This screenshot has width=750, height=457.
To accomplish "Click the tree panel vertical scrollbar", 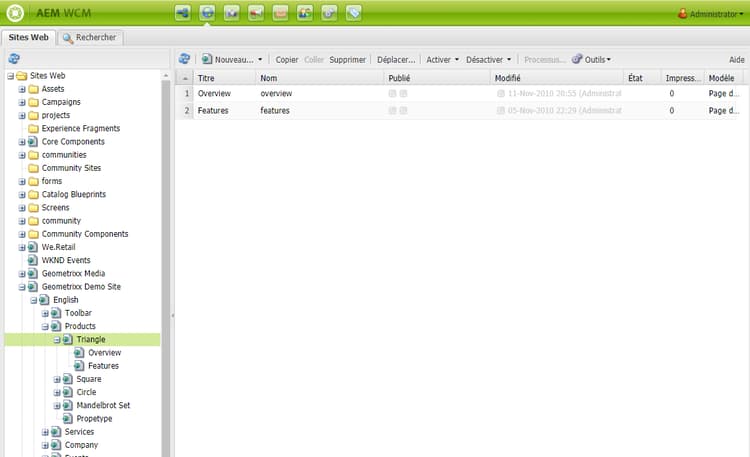I will pyautogui.click(x=166, y=268).
